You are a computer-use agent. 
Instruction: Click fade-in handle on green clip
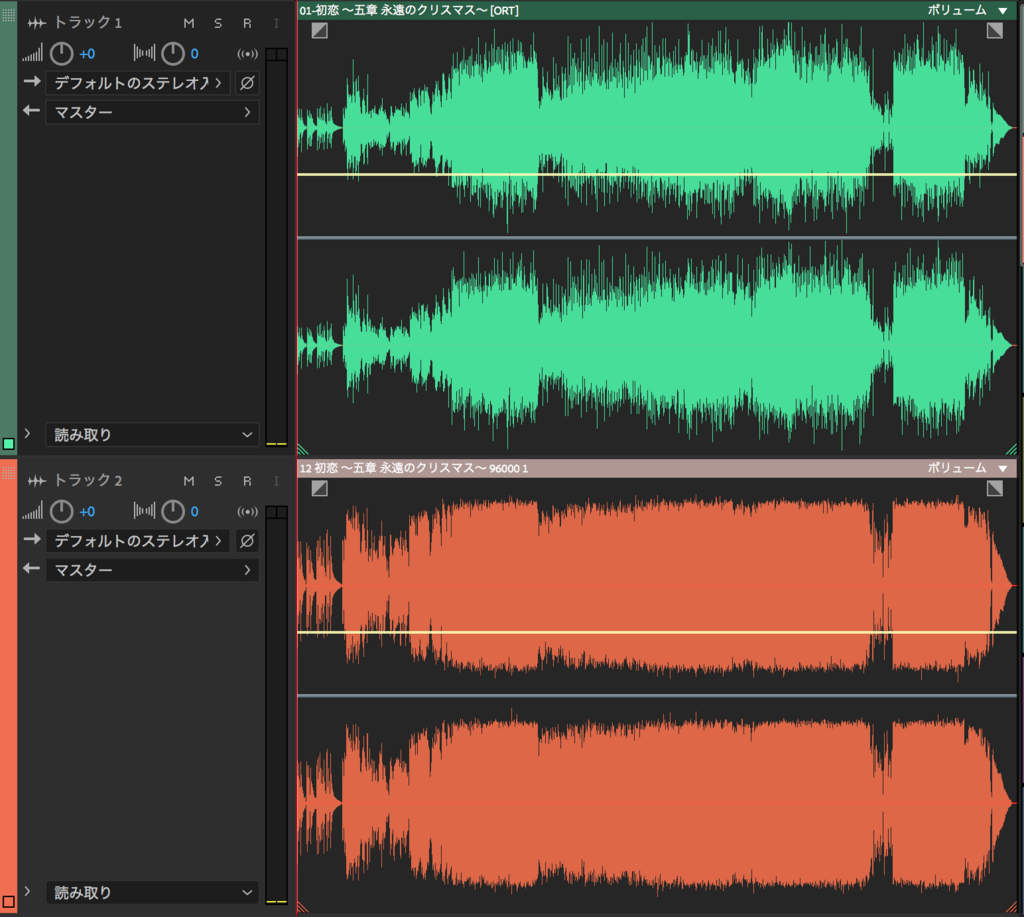[319, 30]
